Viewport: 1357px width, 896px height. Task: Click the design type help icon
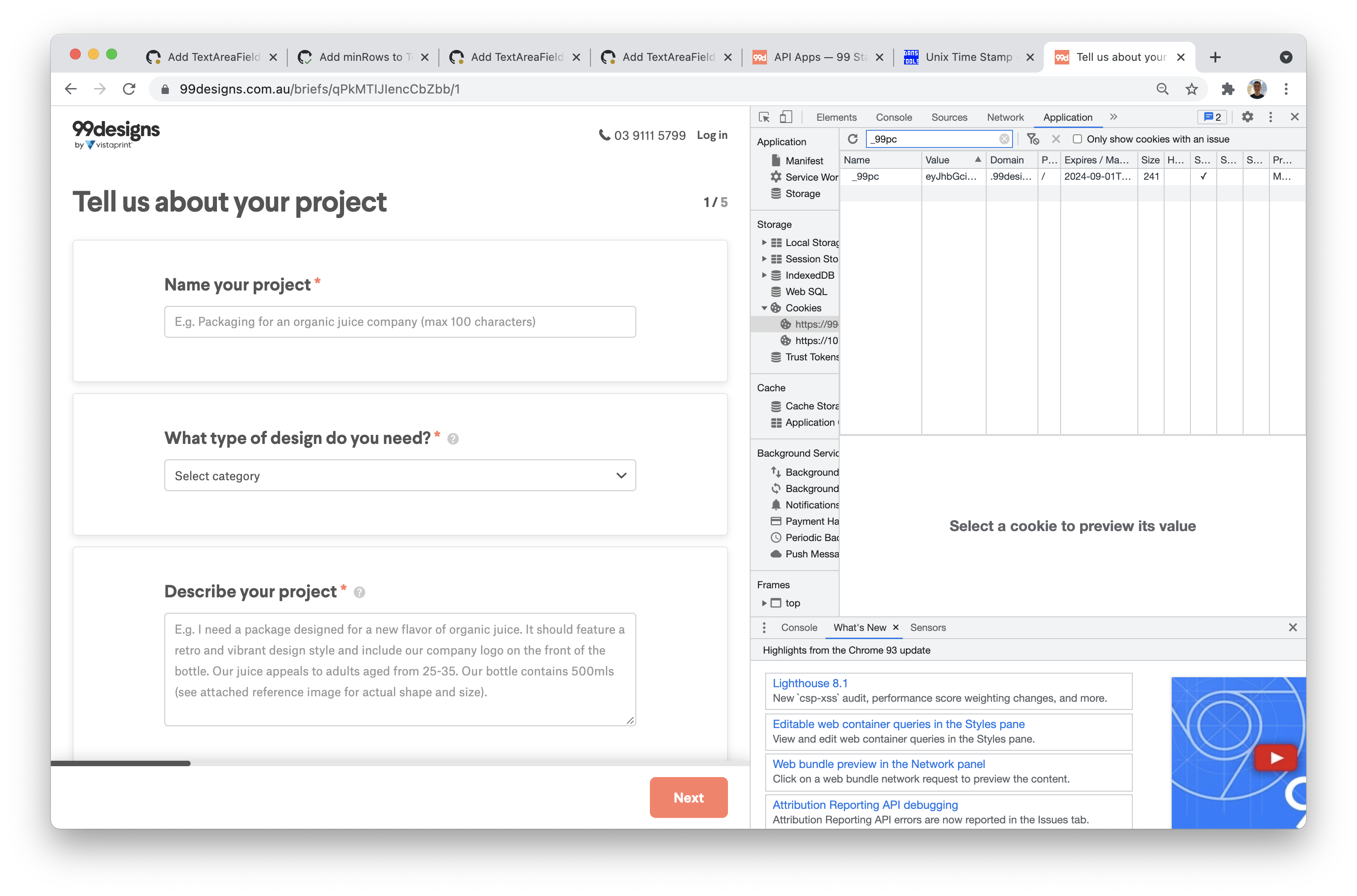[x=452, y=439]
